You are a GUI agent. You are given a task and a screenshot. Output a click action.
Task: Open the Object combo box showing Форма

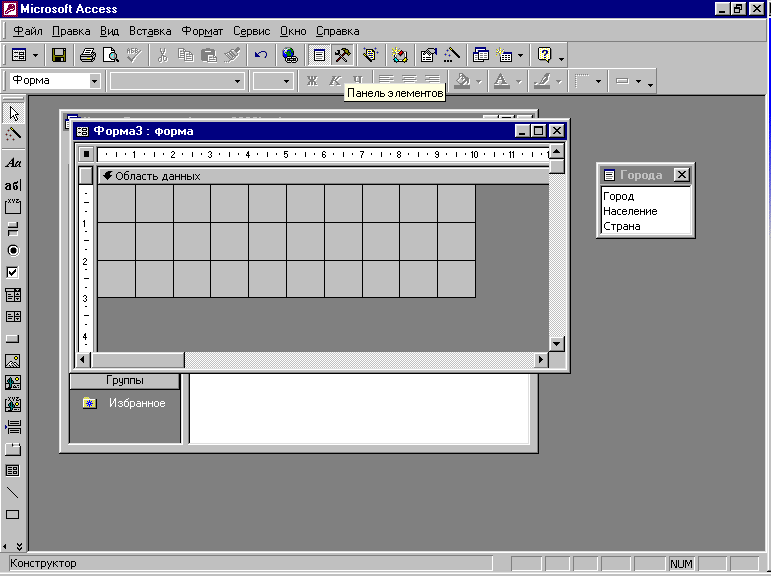[x=55, y=81]
